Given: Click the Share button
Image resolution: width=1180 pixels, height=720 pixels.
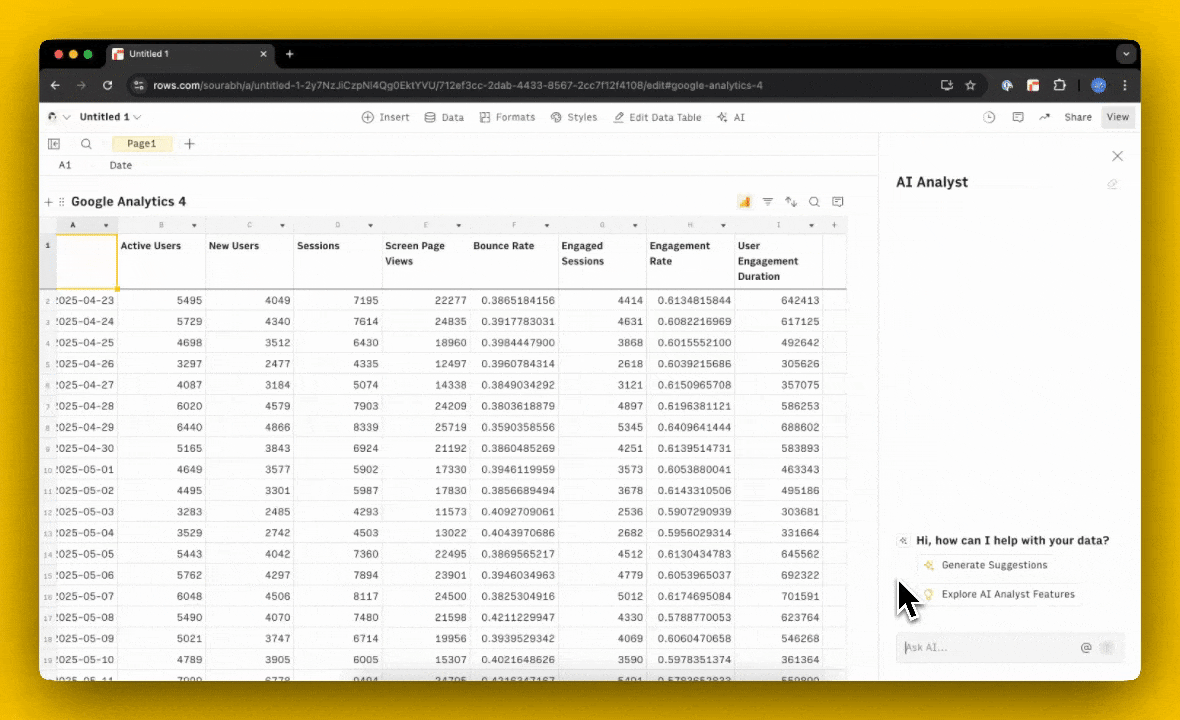Looking at the screenshot, I should pyautogui.click(x=1078, y=117).
